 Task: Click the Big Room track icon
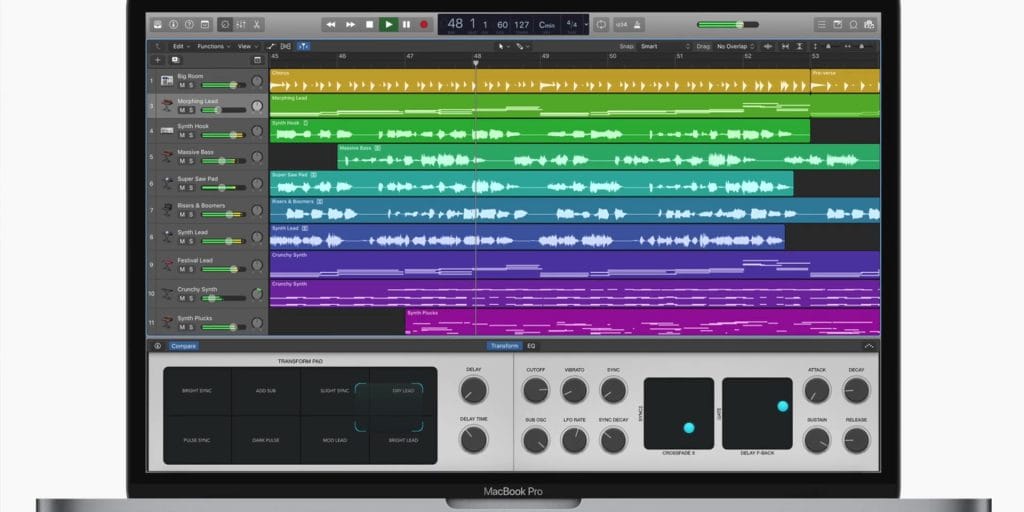click(167, 80)
